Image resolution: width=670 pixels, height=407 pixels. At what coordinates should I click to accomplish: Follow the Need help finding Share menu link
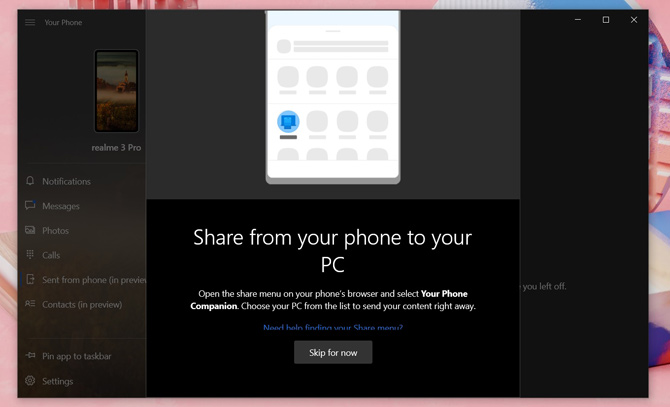click(x=333, y=328)
